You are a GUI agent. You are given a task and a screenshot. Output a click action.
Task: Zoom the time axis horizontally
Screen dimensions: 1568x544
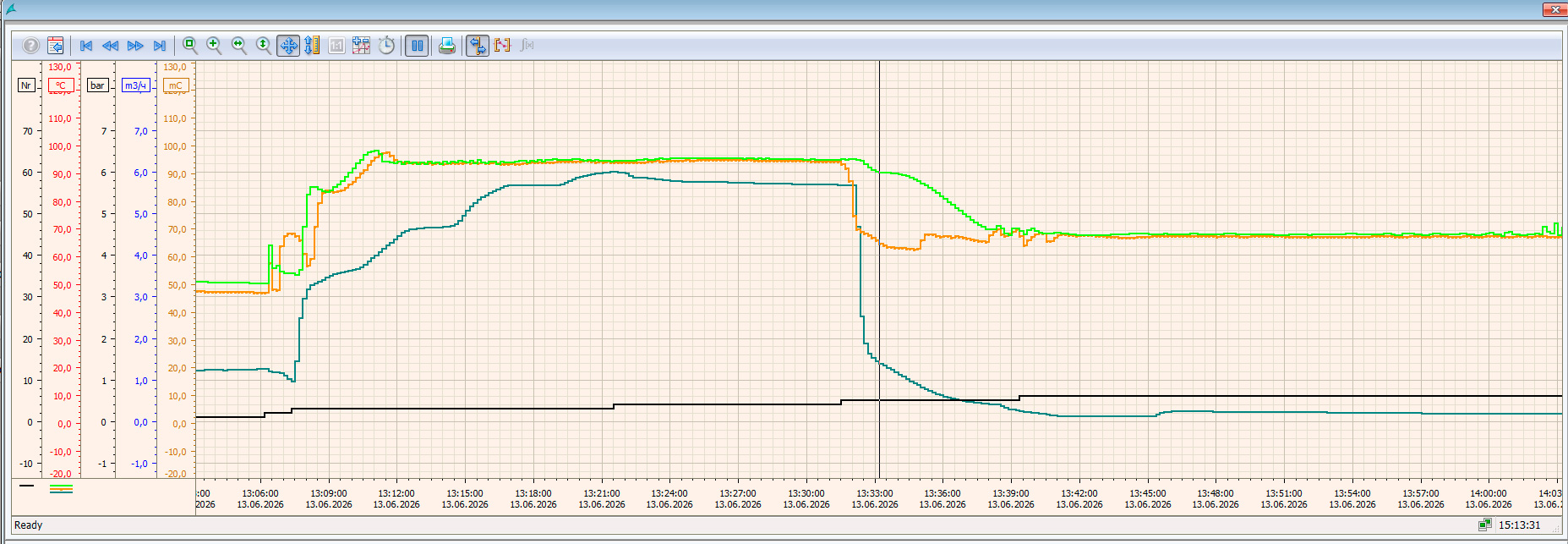pyautogui.click(x=239, y=46)
